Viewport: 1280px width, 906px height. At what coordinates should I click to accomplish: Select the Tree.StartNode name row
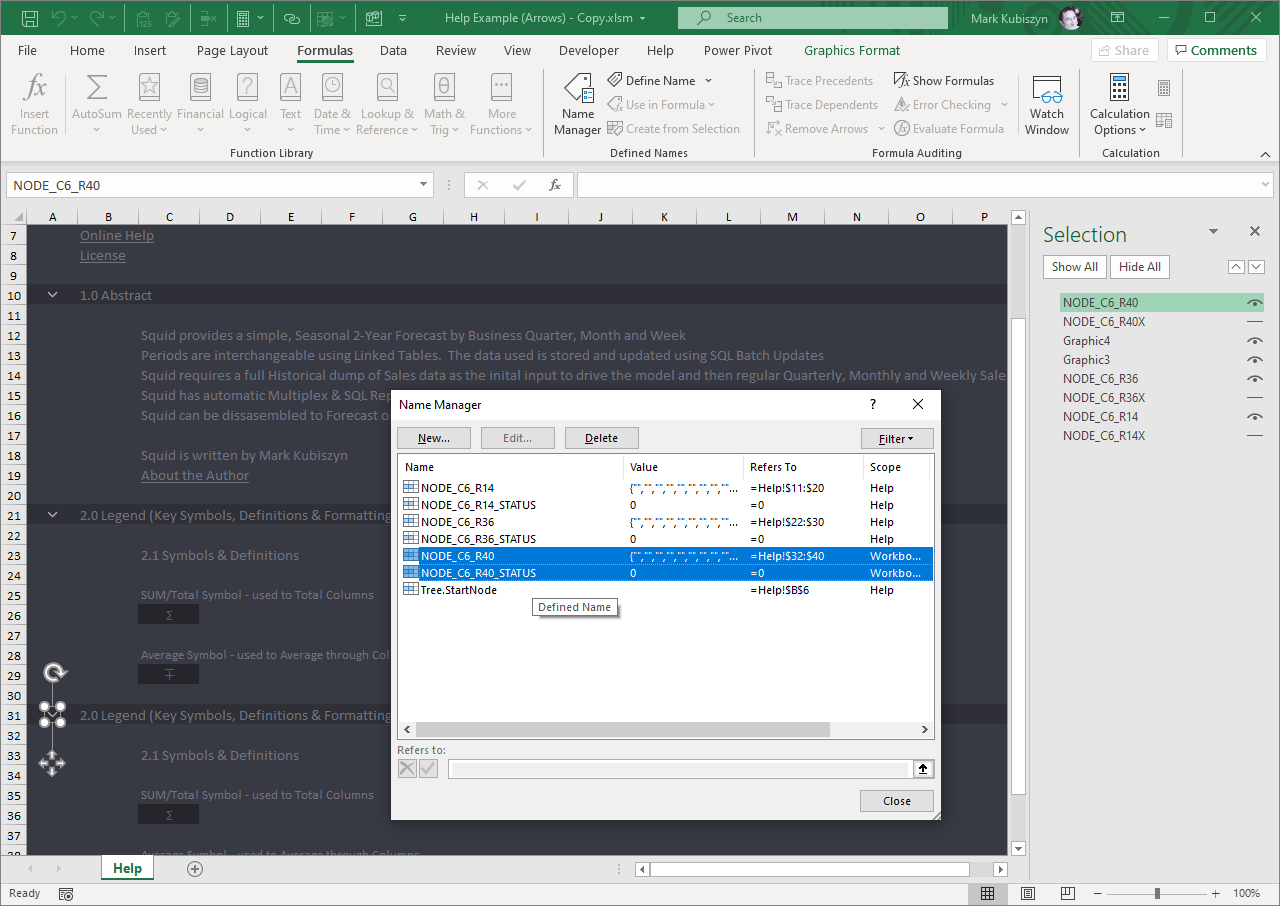(x=459, y=590)
